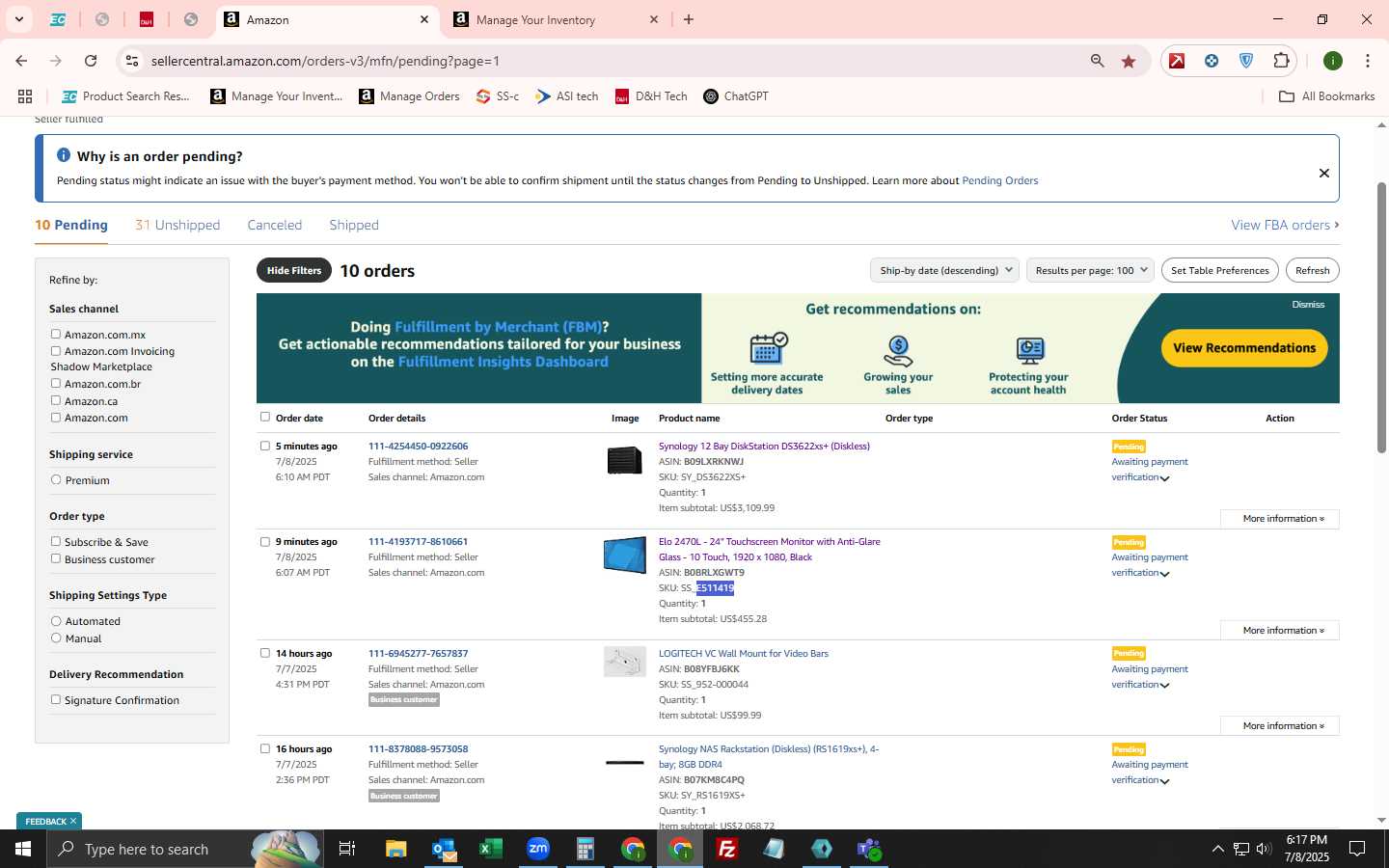Click the Set Table Preferences button
The image size is (1389, 868).
tap(1220, 270)
